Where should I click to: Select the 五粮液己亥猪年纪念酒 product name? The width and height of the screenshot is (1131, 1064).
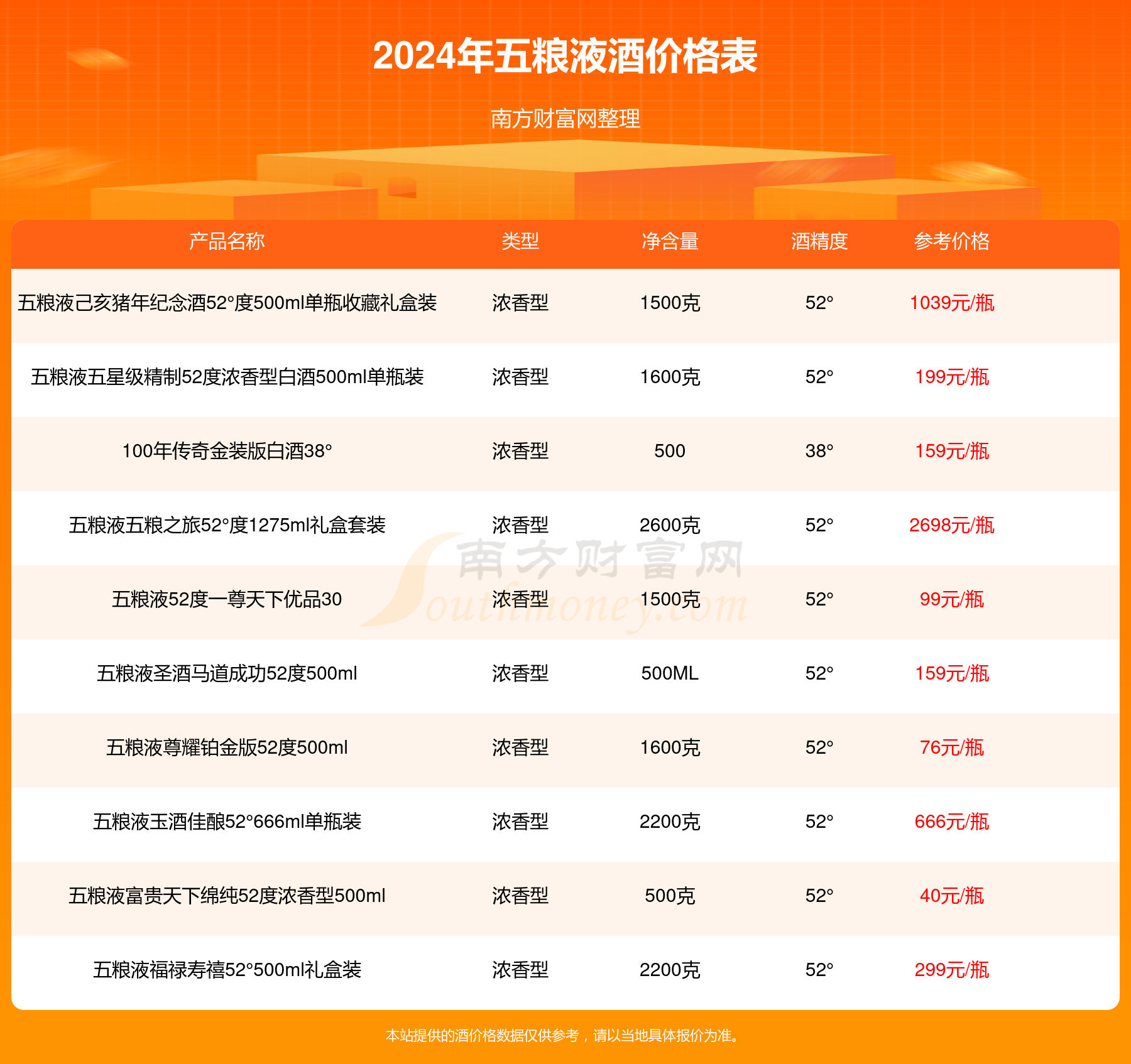pyautogui.click(x=227, y=303)
